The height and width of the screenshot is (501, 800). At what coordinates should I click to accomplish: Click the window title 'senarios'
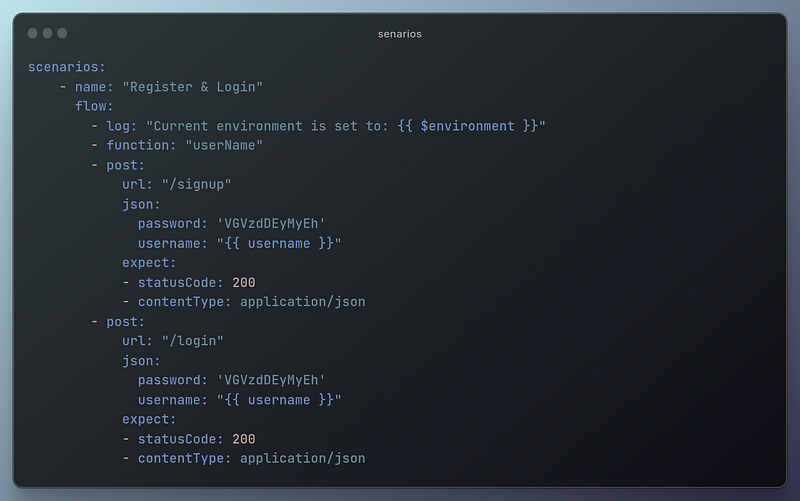coord(399,34)
